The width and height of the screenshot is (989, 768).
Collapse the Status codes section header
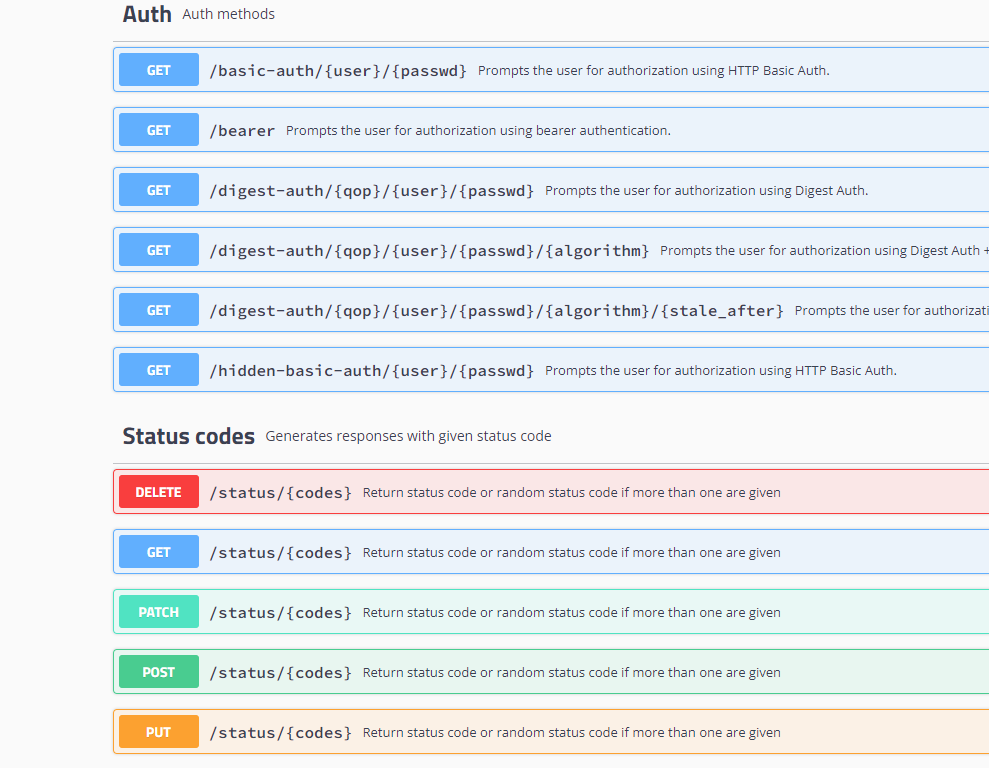188,436
